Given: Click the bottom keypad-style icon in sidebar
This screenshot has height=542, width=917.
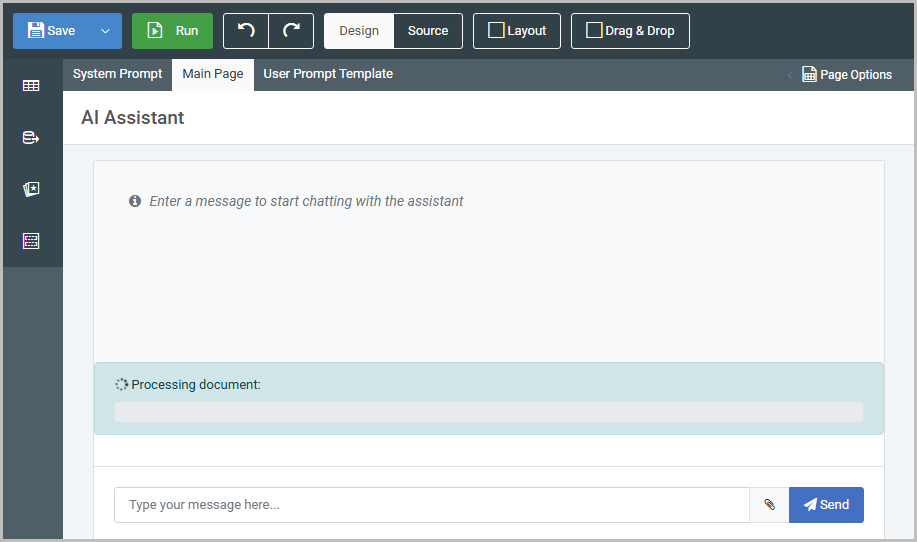Looking at the screenshot, I should [x=31, y=241].
